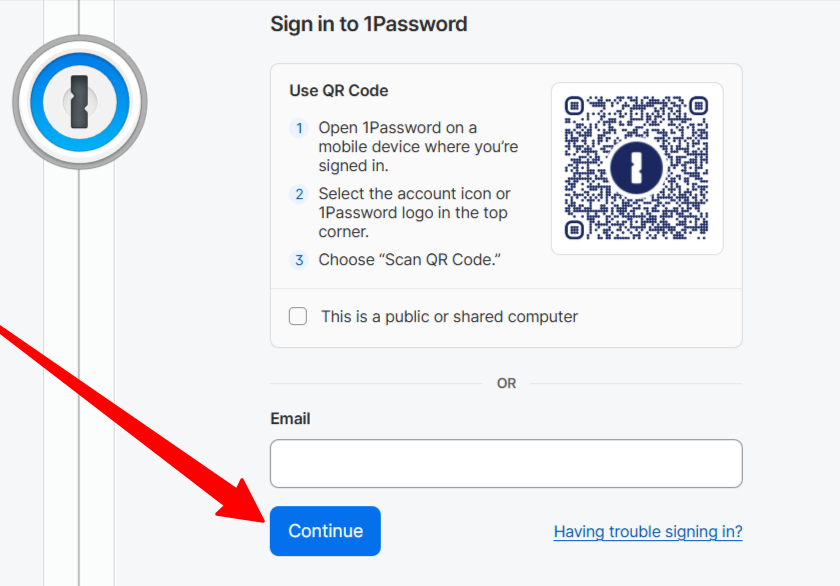Click "This is a public or shared computer" label
This screenshot has width=840, height=586.
click(x=449, y=317)
